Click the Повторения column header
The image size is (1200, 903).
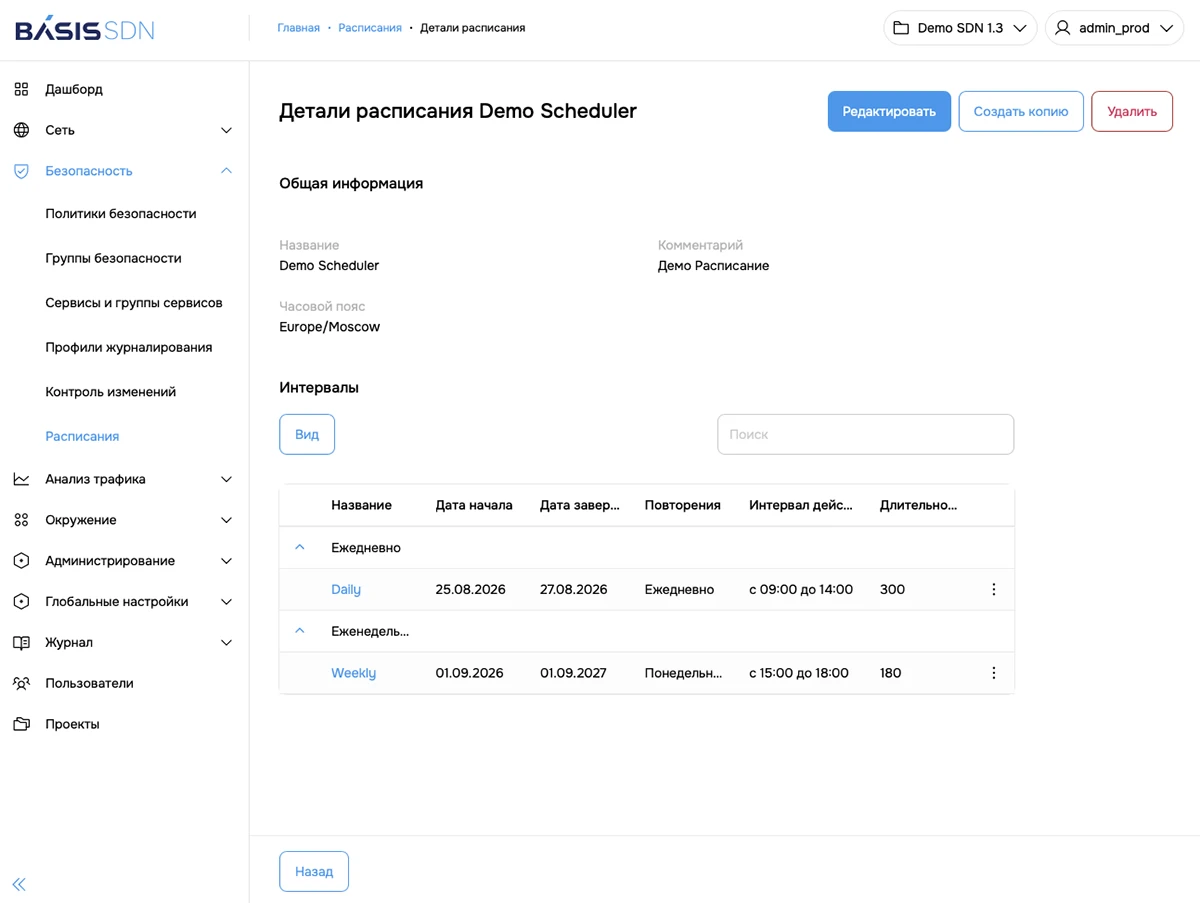point(683,505)
